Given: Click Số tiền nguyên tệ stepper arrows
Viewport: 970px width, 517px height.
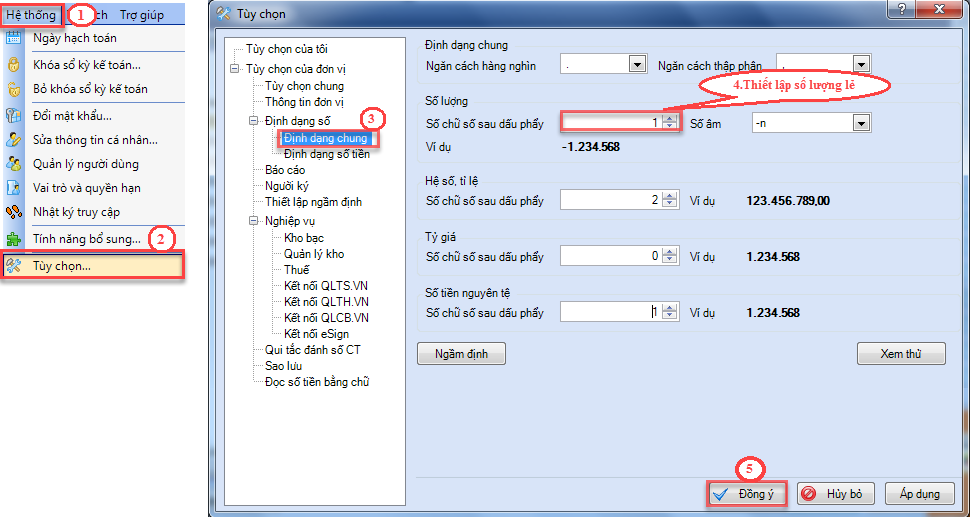Looking at the screenshot, I should pos(669,312).
